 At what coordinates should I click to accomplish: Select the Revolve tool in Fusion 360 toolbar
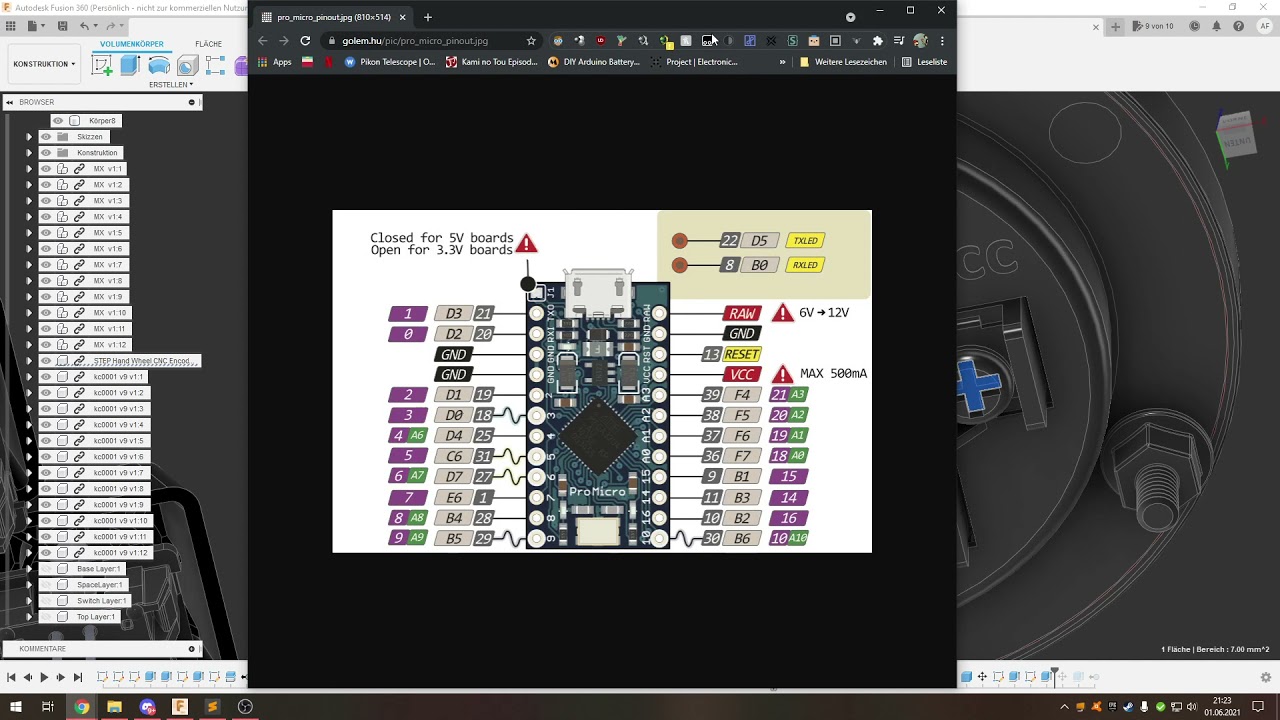[x=159, y=66]
